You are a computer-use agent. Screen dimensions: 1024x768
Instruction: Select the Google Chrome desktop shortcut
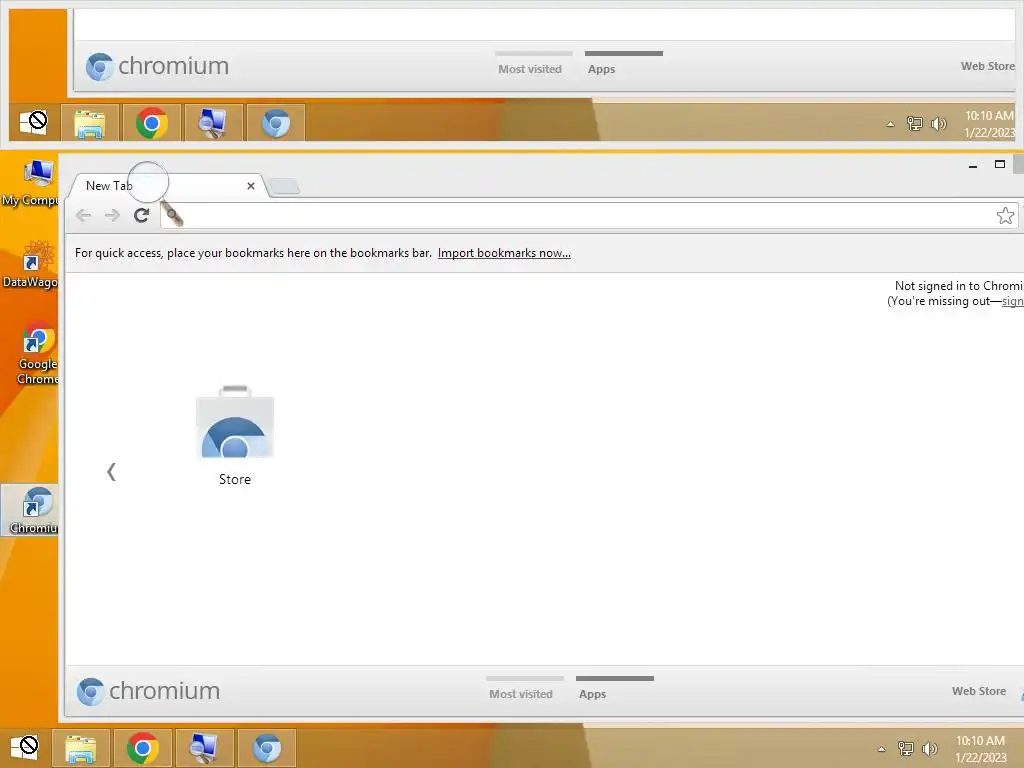point(36,353)
